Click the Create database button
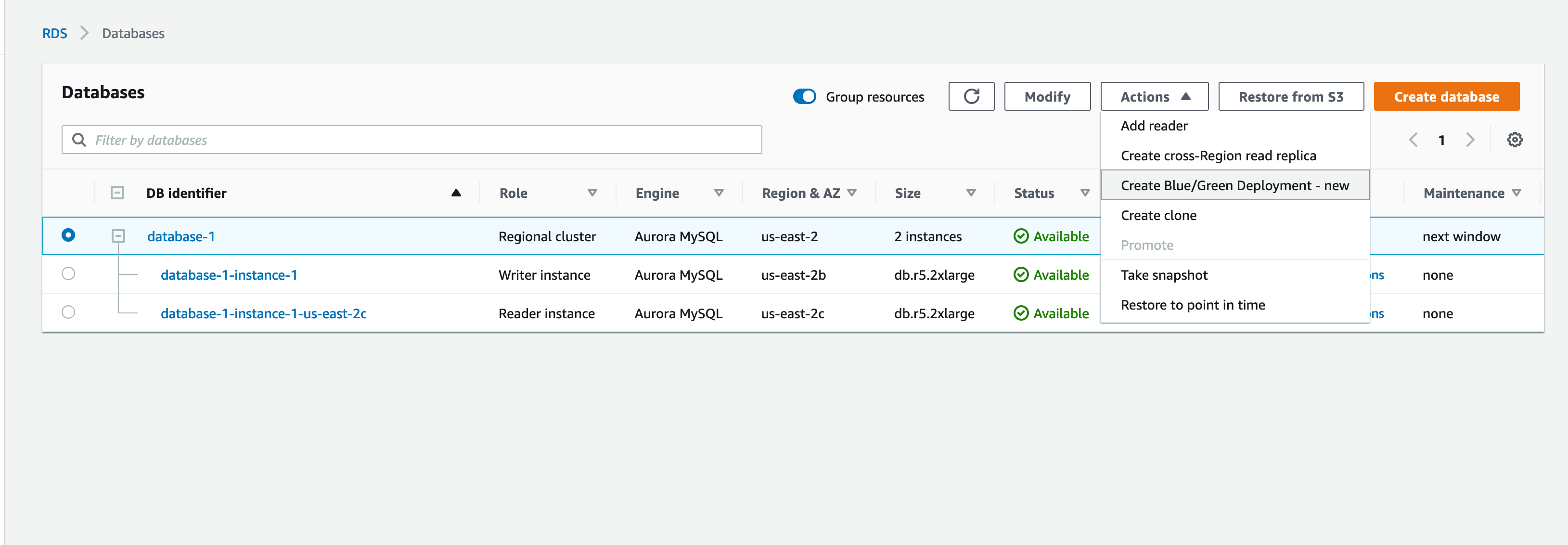The width and height of the screenshot is (1568, 545). click(x=1446, y=97)
